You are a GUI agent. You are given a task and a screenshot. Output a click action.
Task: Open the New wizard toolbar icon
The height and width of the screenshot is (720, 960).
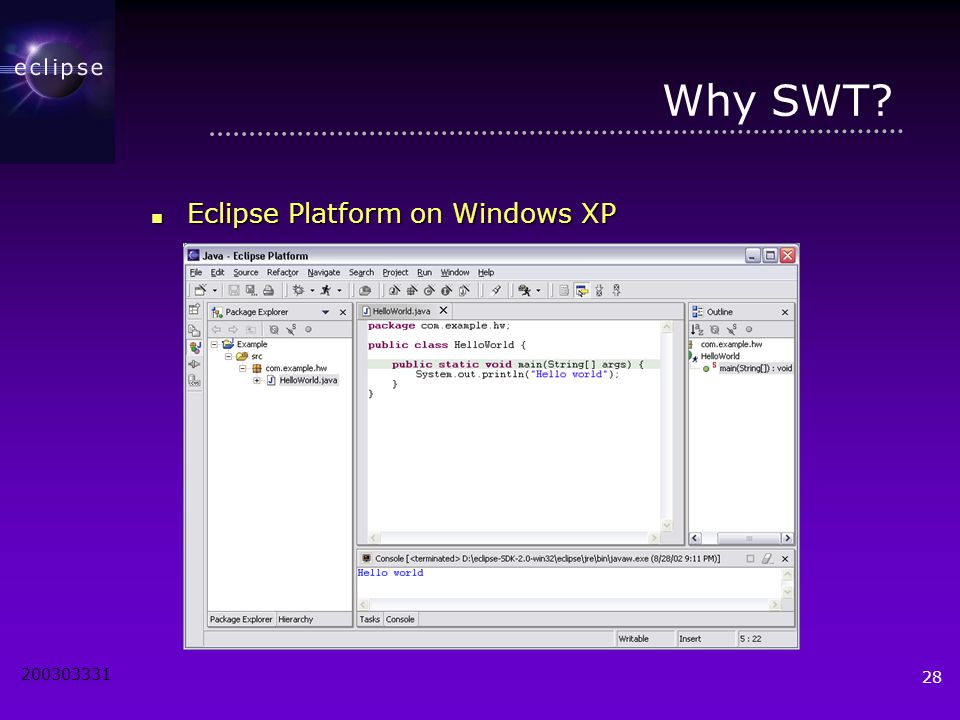pyautogui.click(x=200, y=290)
